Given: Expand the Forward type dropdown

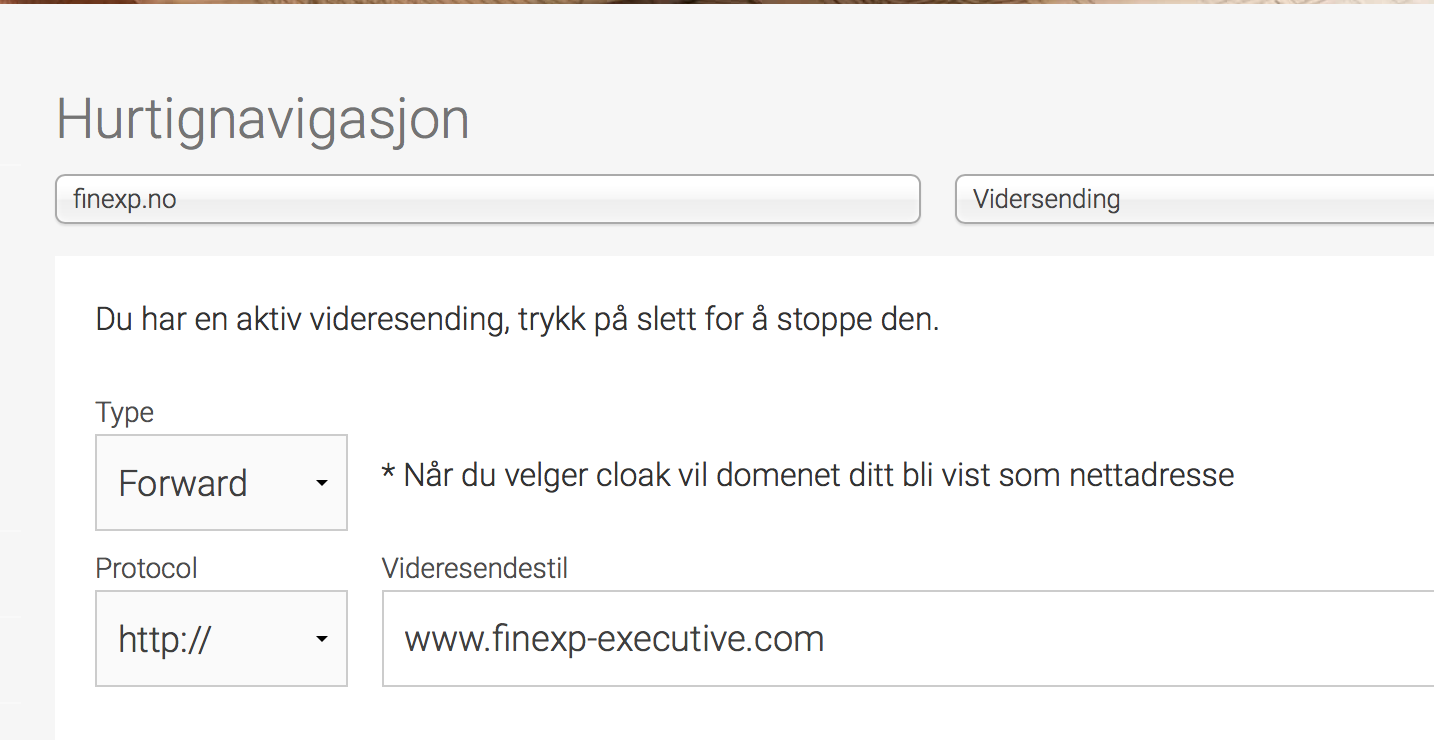Looking at the screenshot, I should coord(221,482).
